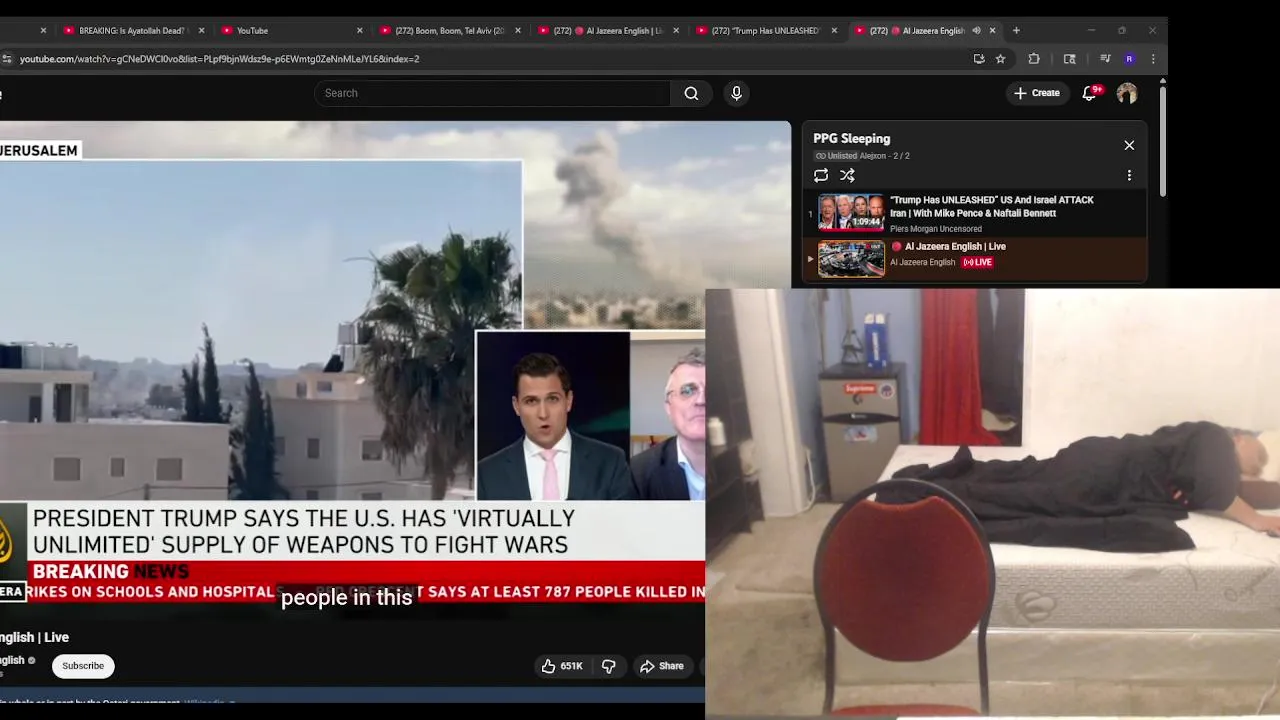Dislike the video

coord(608,666)
